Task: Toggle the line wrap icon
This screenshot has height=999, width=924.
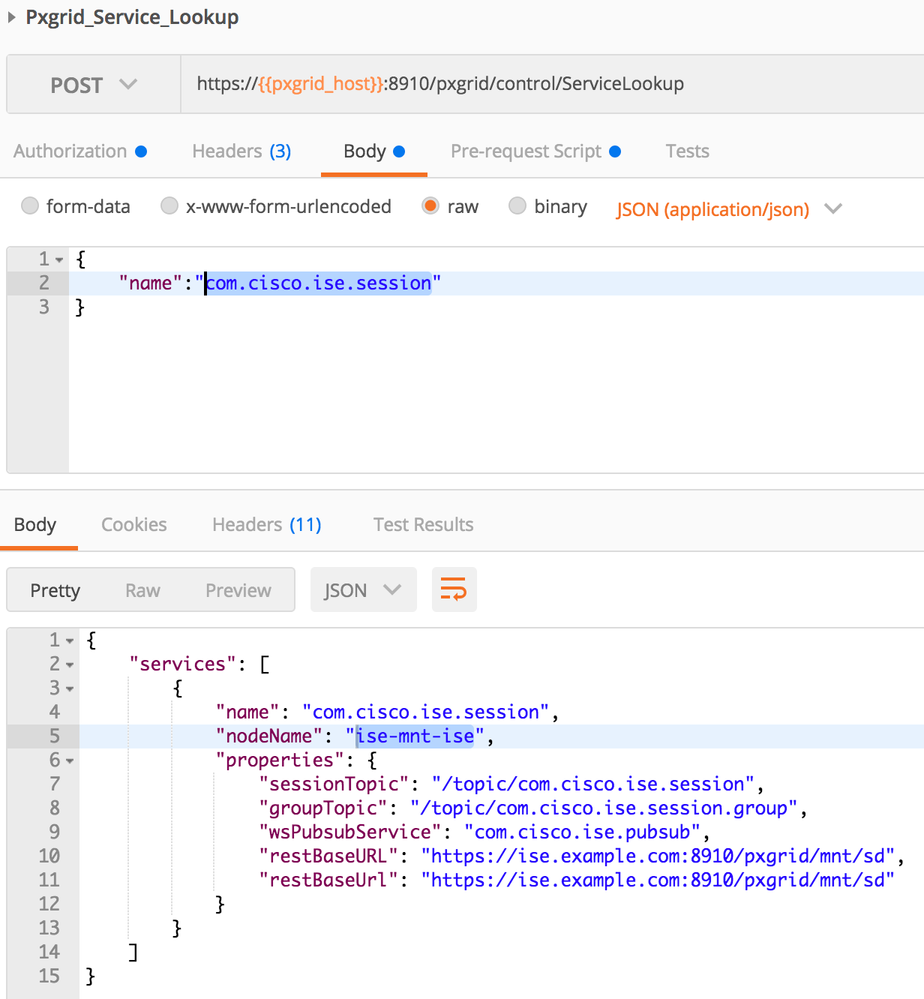Action: [454, 590]
